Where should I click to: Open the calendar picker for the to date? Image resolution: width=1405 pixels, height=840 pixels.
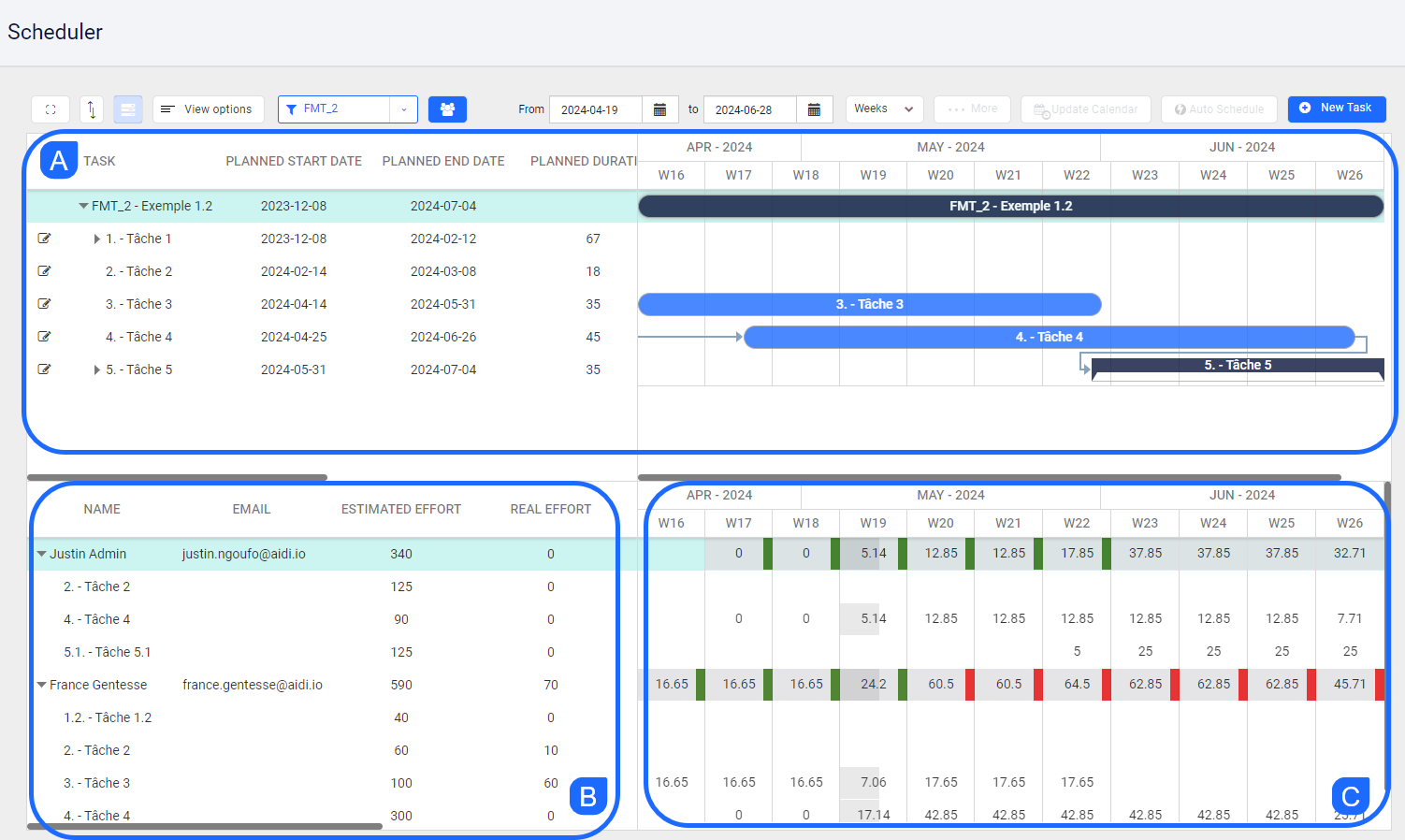click(x=814, y=109)
